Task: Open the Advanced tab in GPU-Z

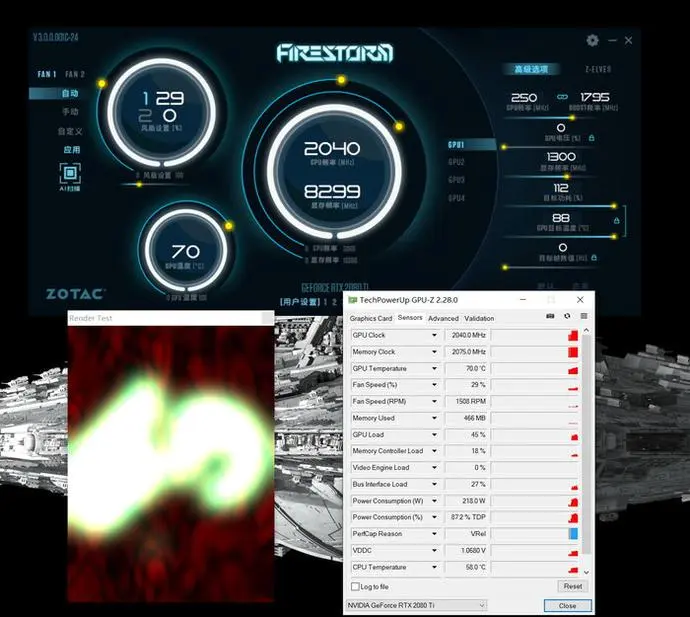Action: [443, 318]
